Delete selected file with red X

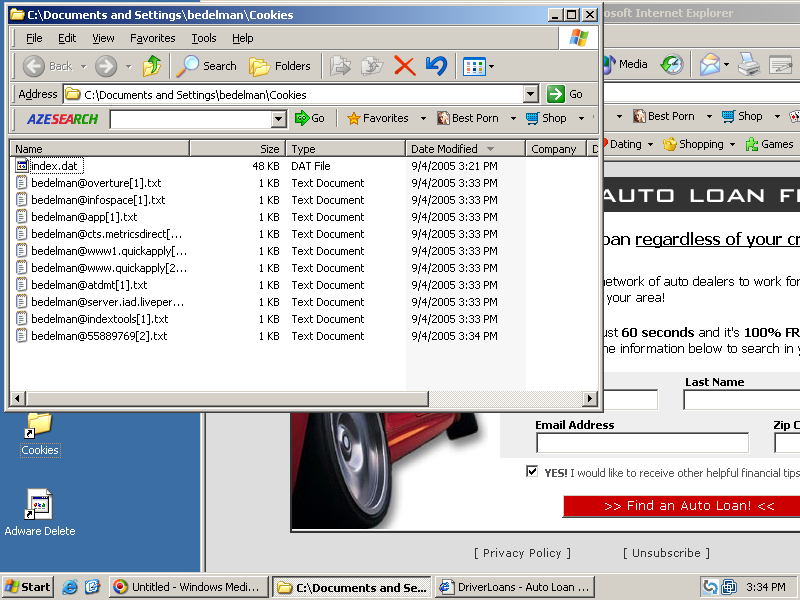click(405, 66)
